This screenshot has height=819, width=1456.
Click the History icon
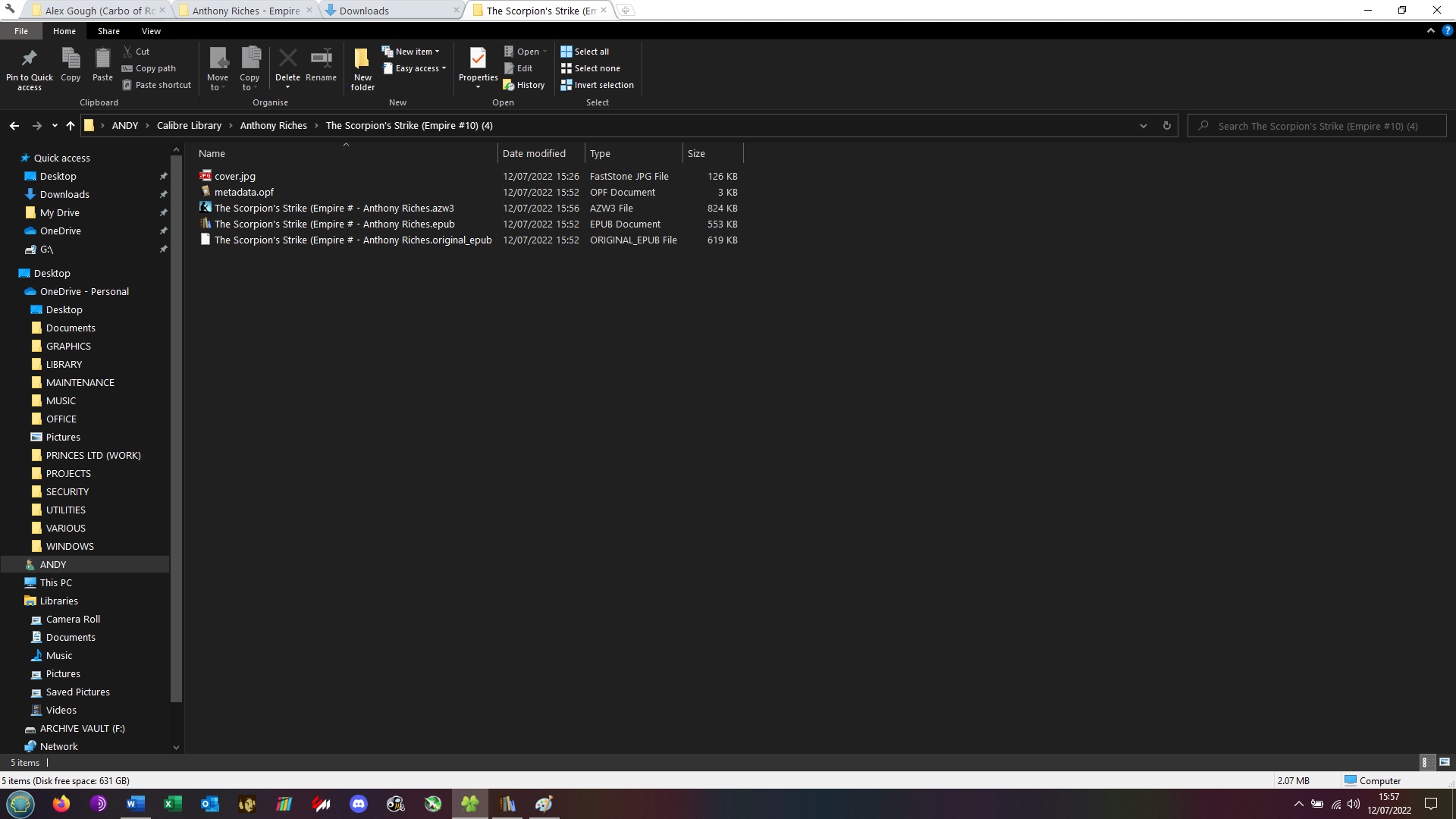pyautogui.click(x=509, y=85)
